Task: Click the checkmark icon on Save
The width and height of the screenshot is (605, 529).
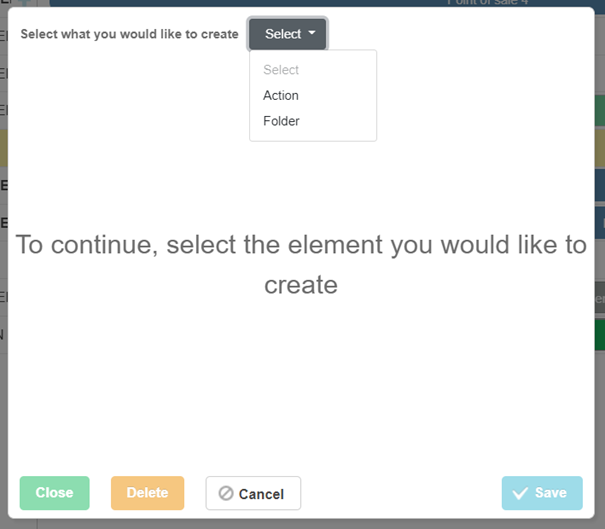Action: [x=520, y=493]
